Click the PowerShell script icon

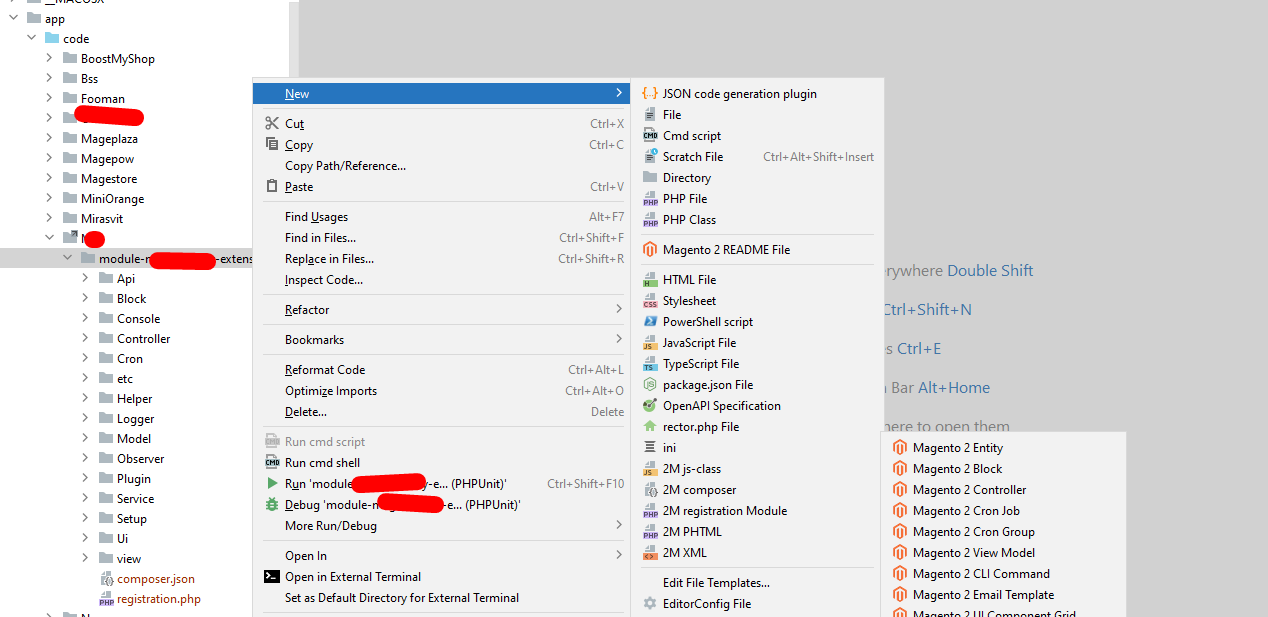[650, 321]
